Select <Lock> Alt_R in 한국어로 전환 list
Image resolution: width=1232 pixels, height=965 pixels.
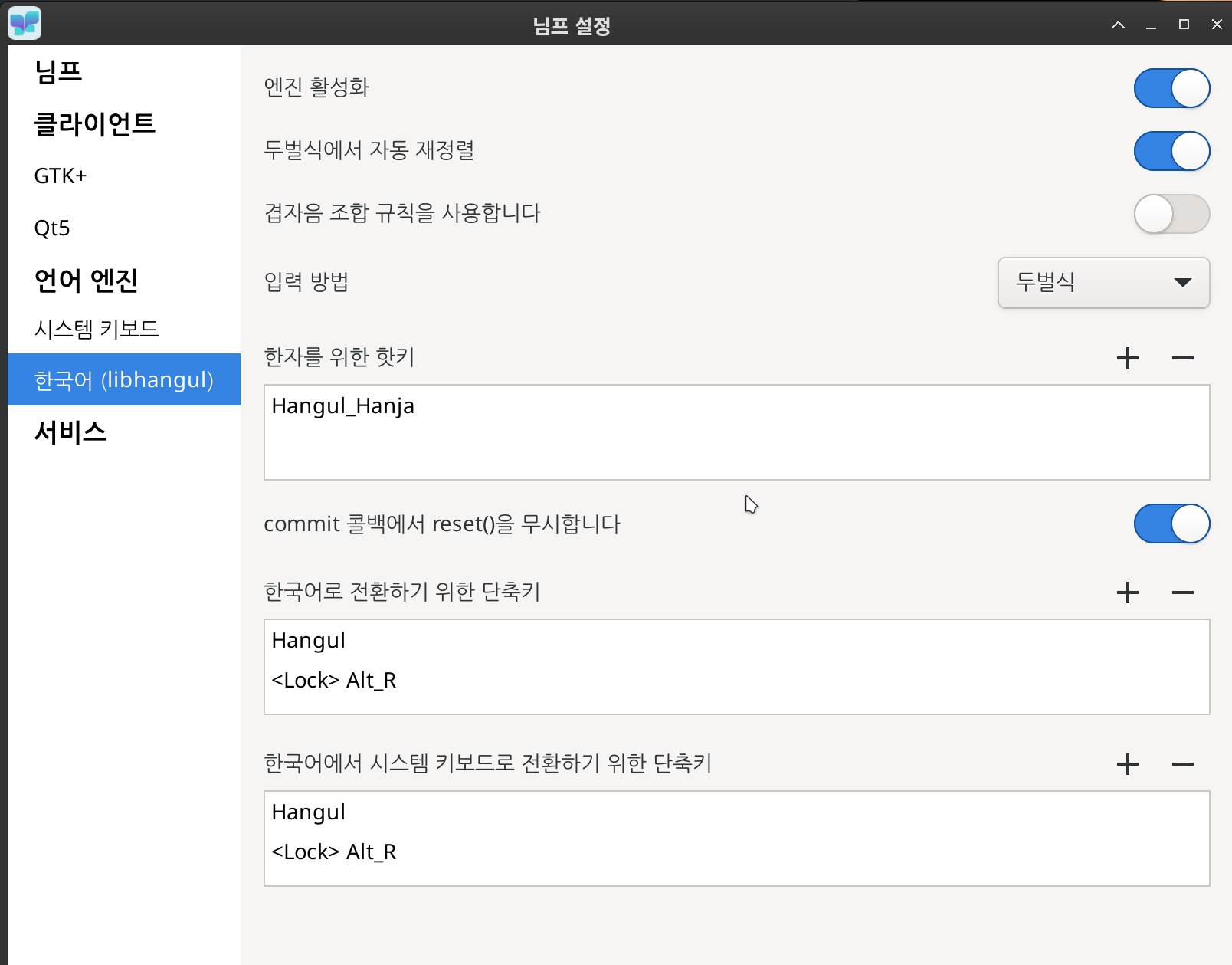736,680
